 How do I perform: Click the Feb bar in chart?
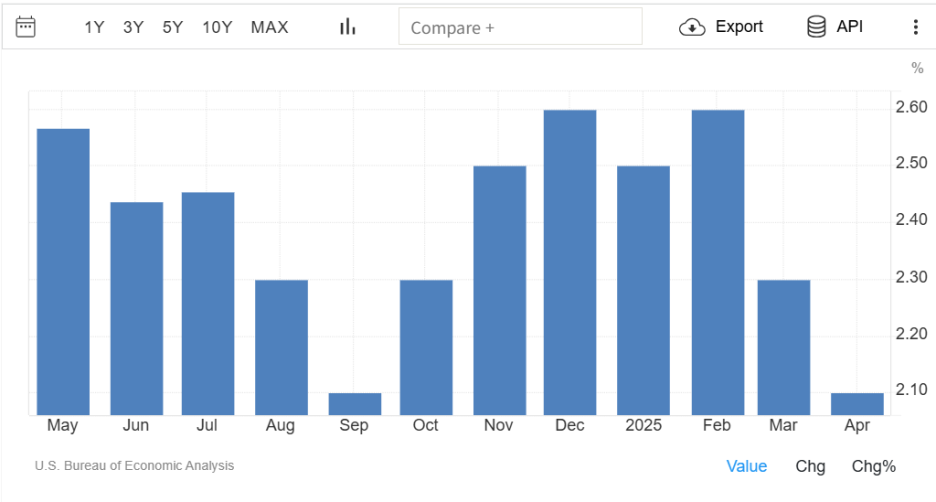718,263
